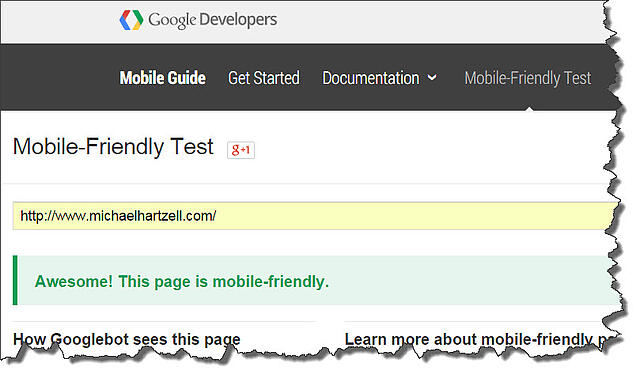Open the Google Developers home link text
640x378 pixels.
pos(212,20)
